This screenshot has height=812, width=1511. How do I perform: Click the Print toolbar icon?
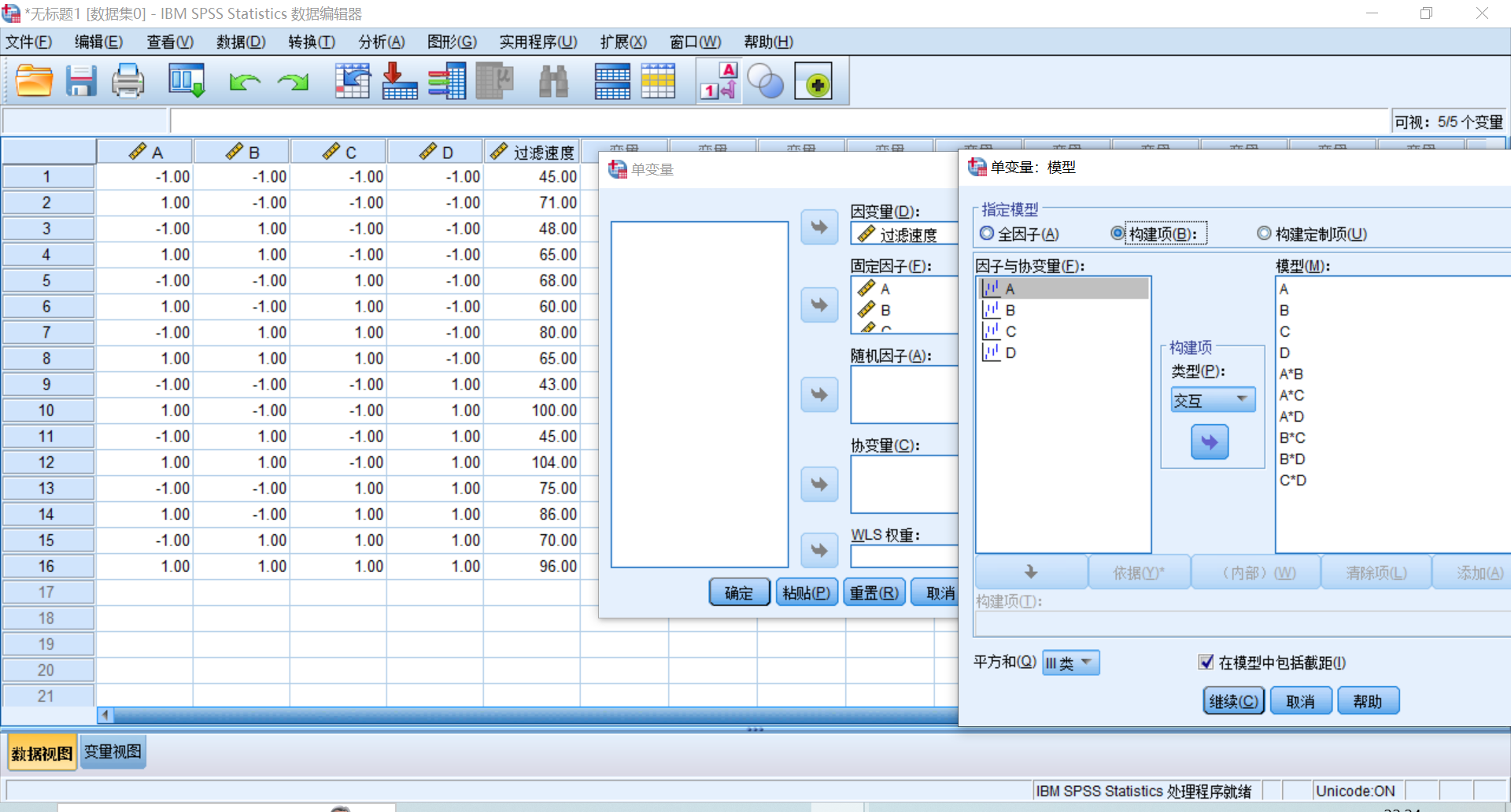click(127, 82)
